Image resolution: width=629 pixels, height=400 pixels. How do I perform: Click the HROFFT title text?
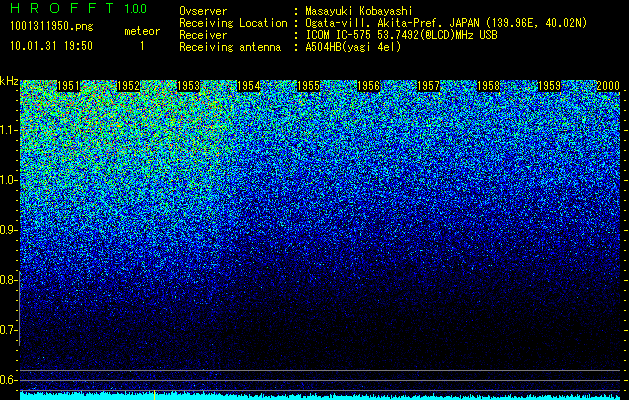(62, 8)
